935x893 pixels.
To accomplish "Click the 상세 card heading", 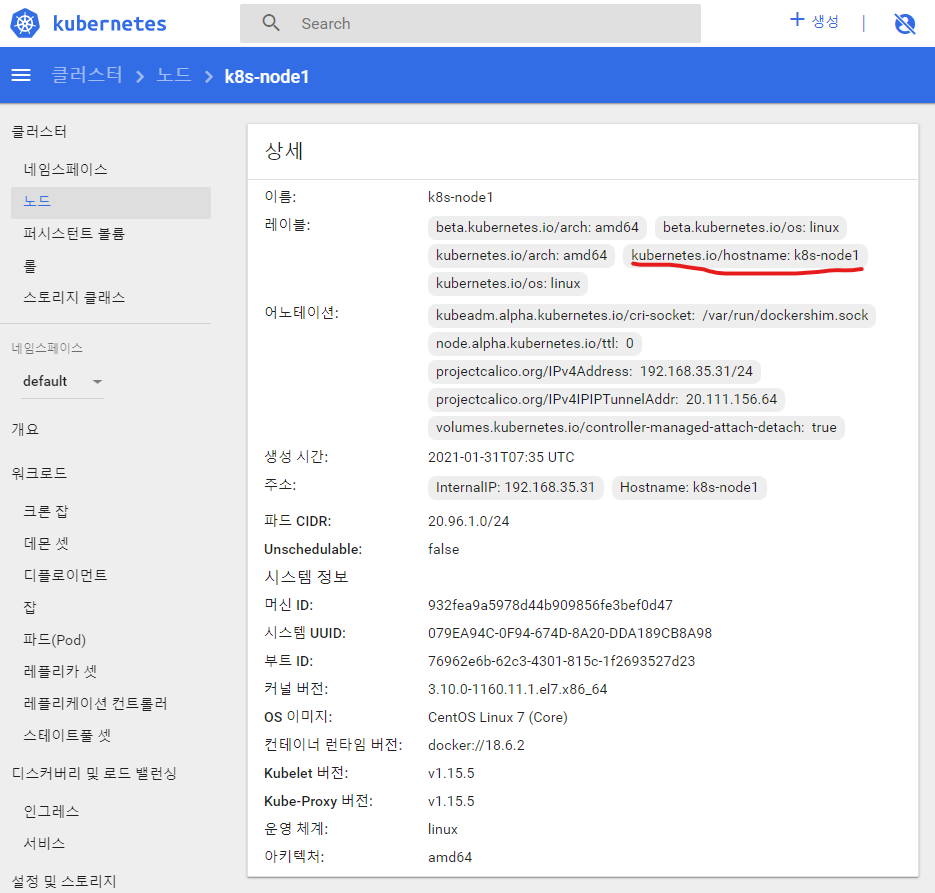I will [x=284, y=151].
